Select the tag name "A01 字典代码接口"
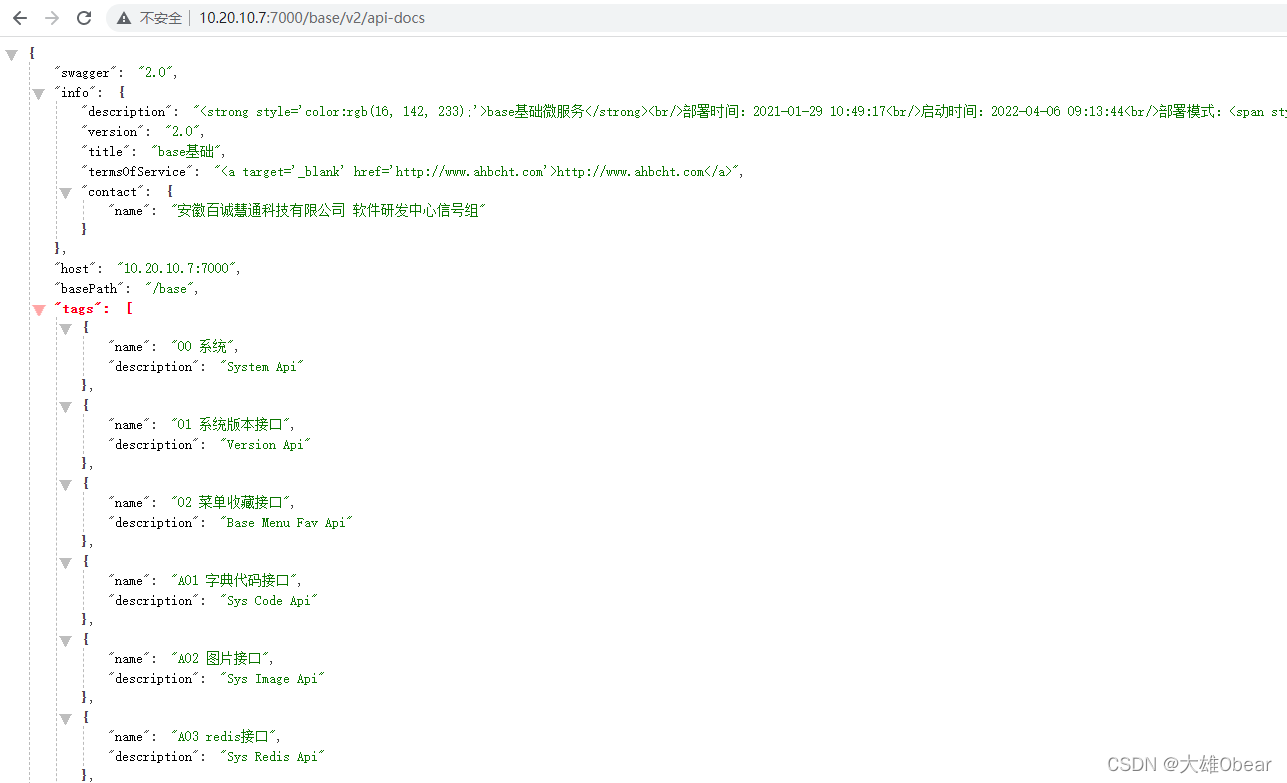The height and width of the screenshot is (783, 1287). 236,580
